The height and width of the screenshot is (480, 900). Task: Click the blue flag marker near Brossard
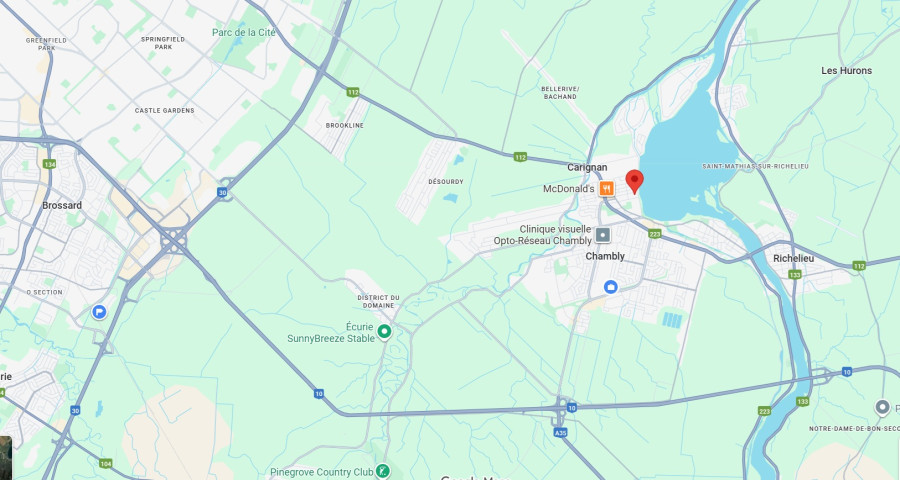pos(99,312)
